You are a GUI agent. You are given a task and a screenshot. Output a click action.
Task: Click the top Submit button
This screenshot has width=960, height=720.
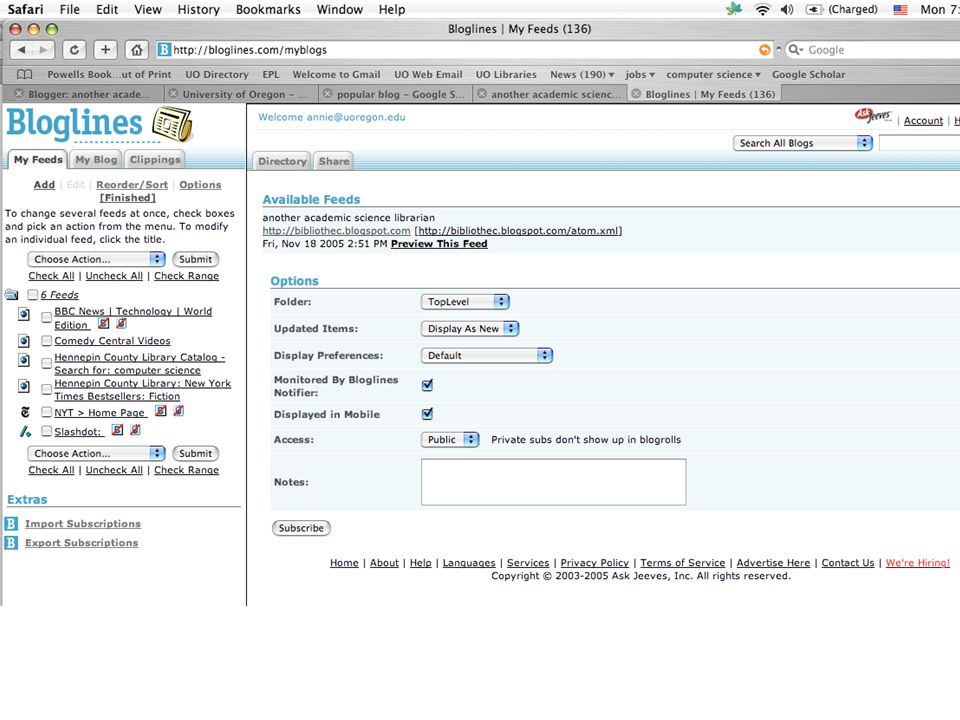tap(195, 259)
